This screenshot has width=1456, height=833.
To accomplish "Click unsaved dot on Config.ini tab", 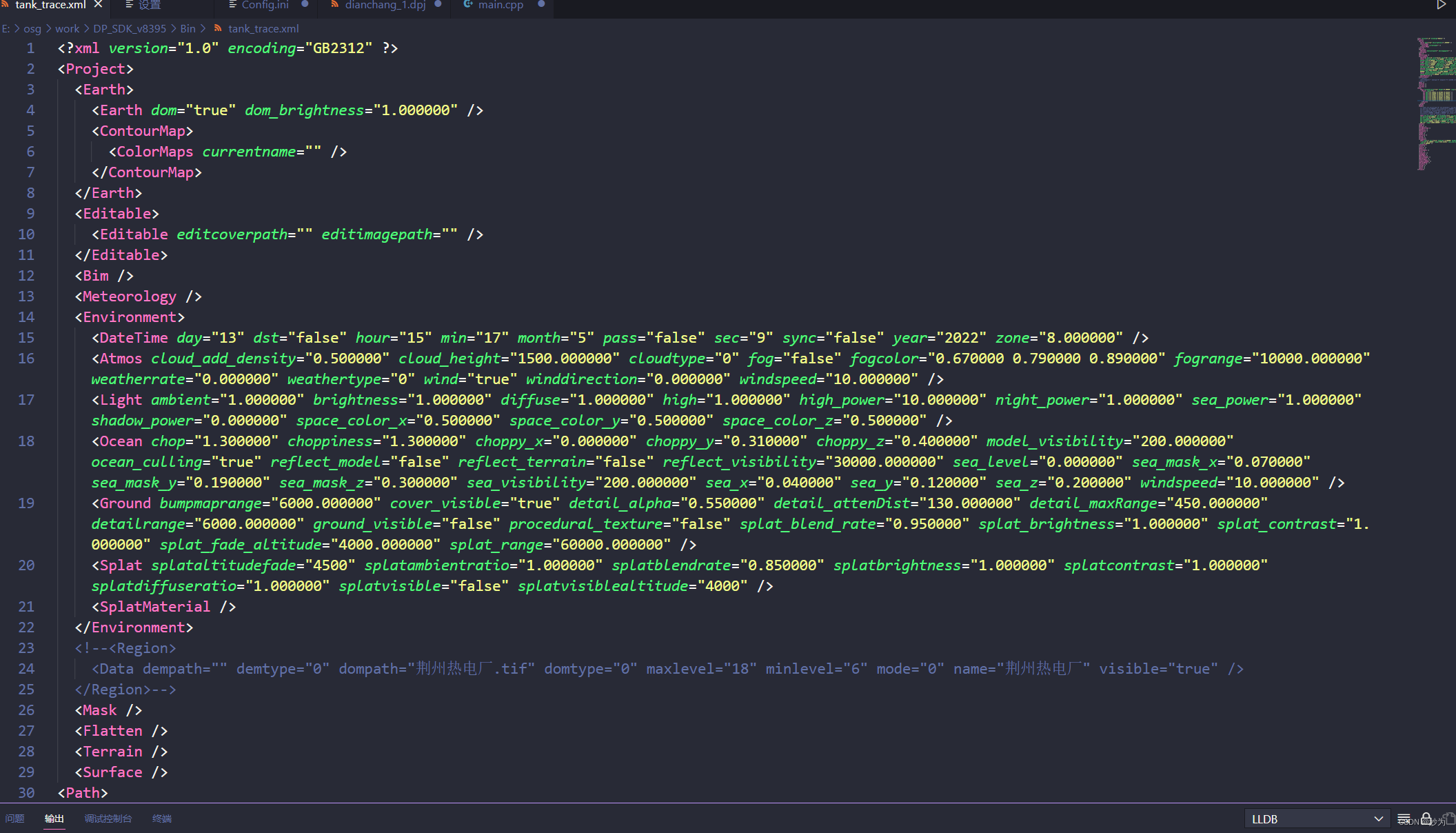I will [305, 4].
